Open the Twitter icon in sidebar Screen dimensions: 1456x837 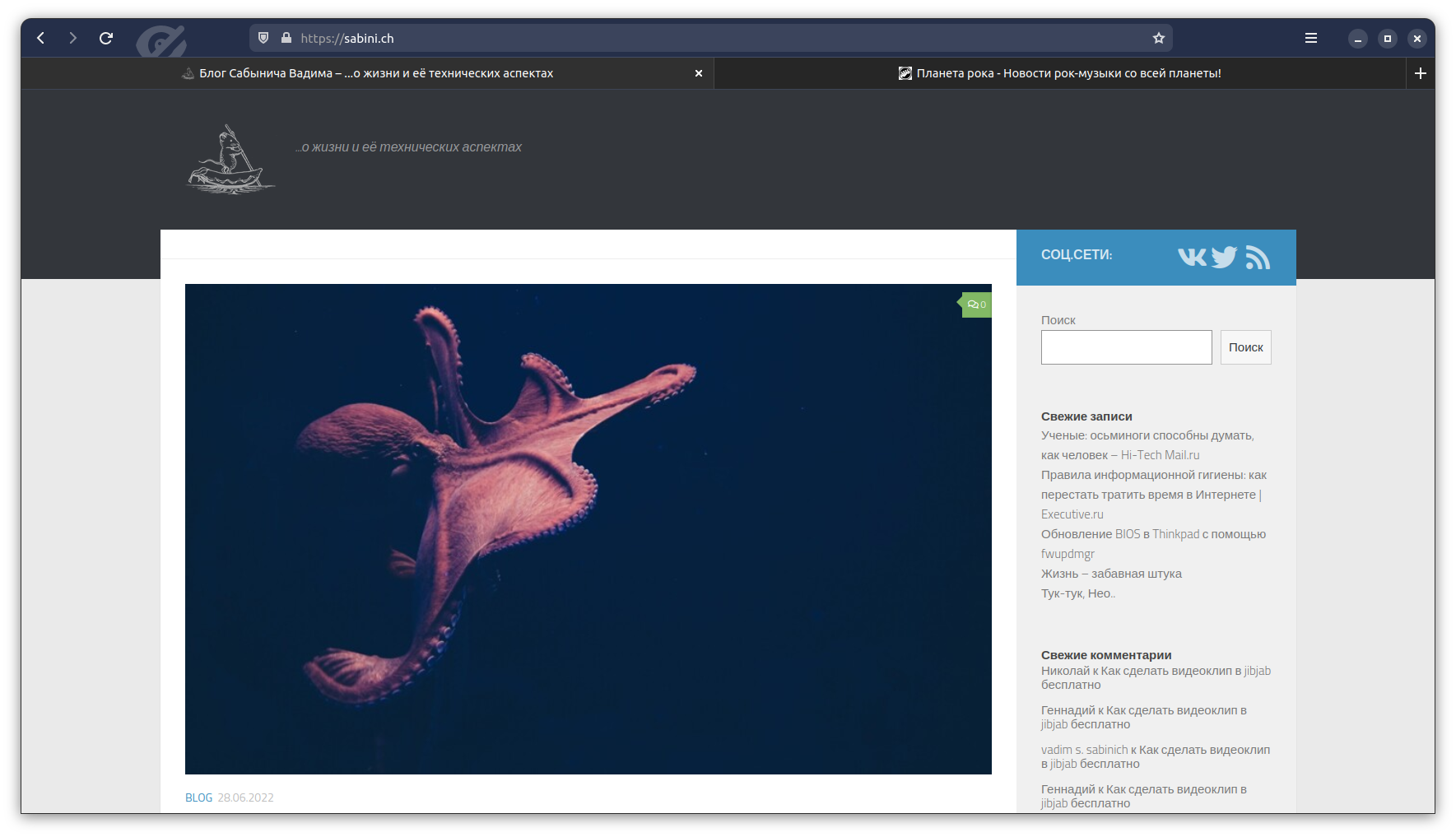point(1224,257)
